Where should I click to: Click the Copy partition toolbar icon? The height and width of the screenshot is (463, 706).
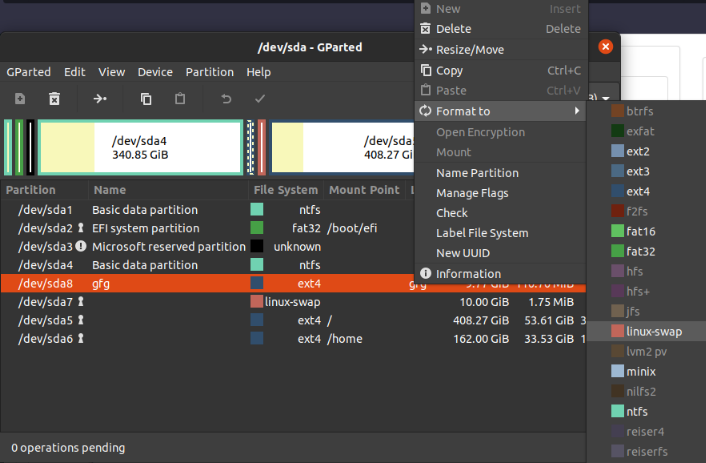click(x=146, y=98)
